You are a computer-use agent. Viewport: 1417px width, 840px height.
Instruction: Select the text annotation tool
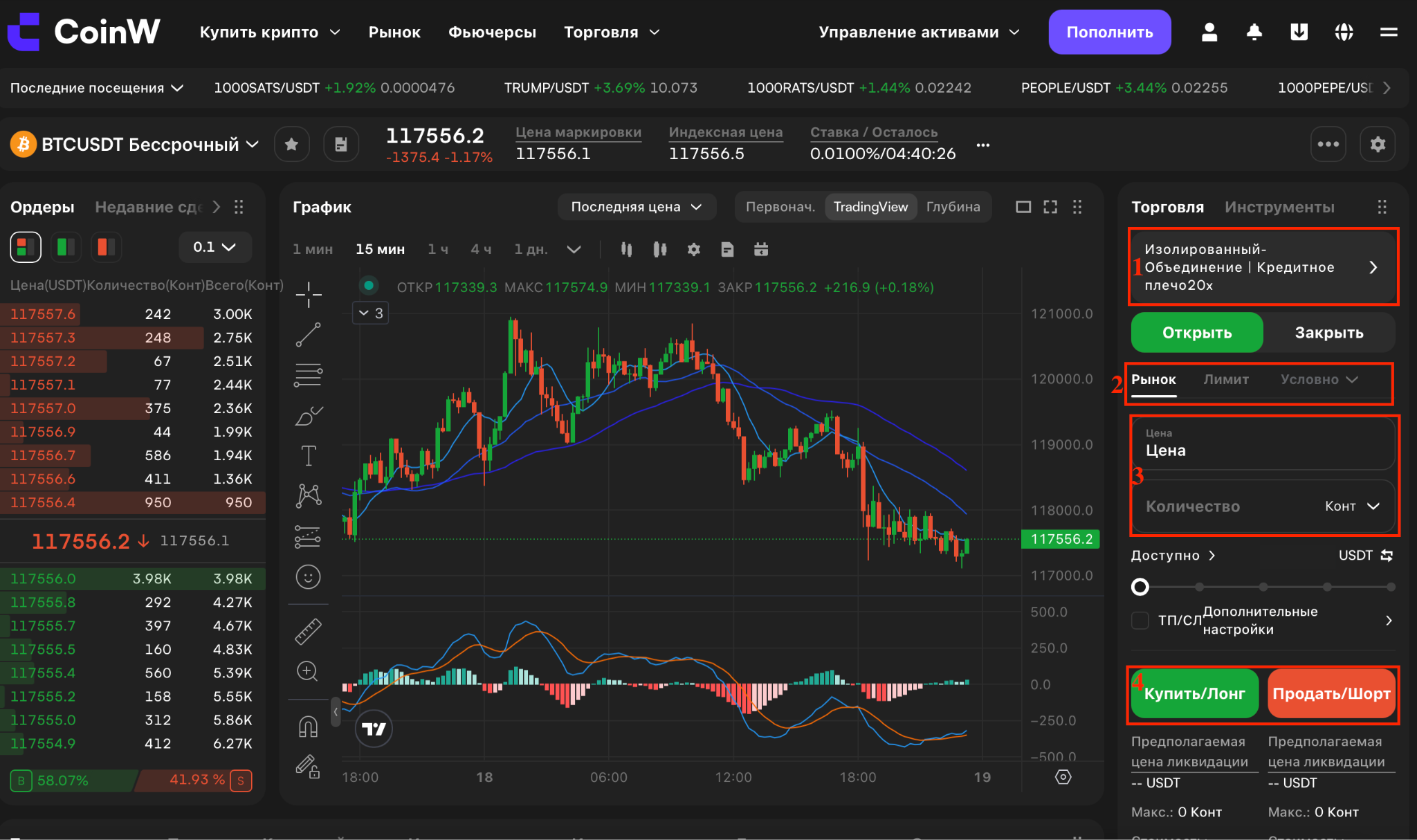(x=309, y=456)
